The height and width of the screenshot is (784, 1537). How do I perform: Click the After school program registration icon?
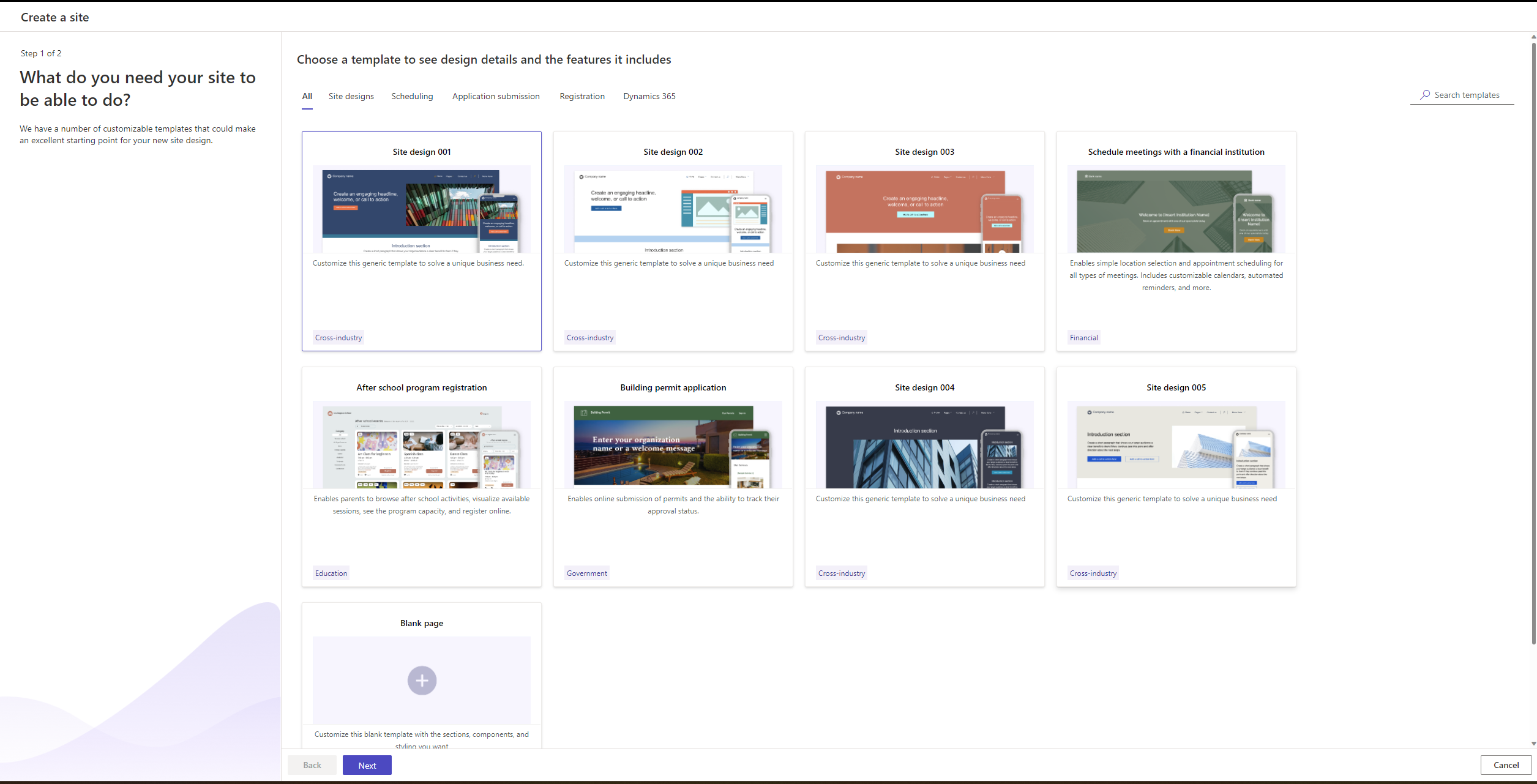tap(421, 446)
